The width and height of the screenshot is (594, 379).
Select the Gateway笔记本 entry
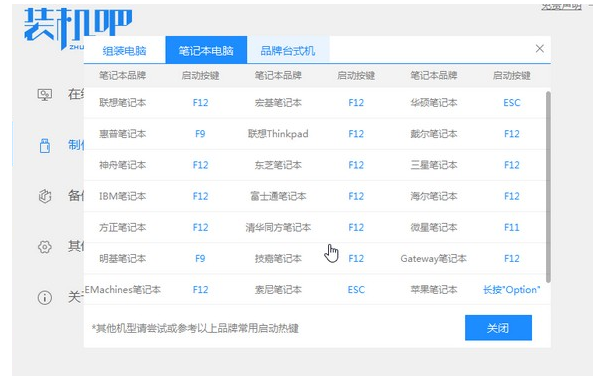pos(433,259)
